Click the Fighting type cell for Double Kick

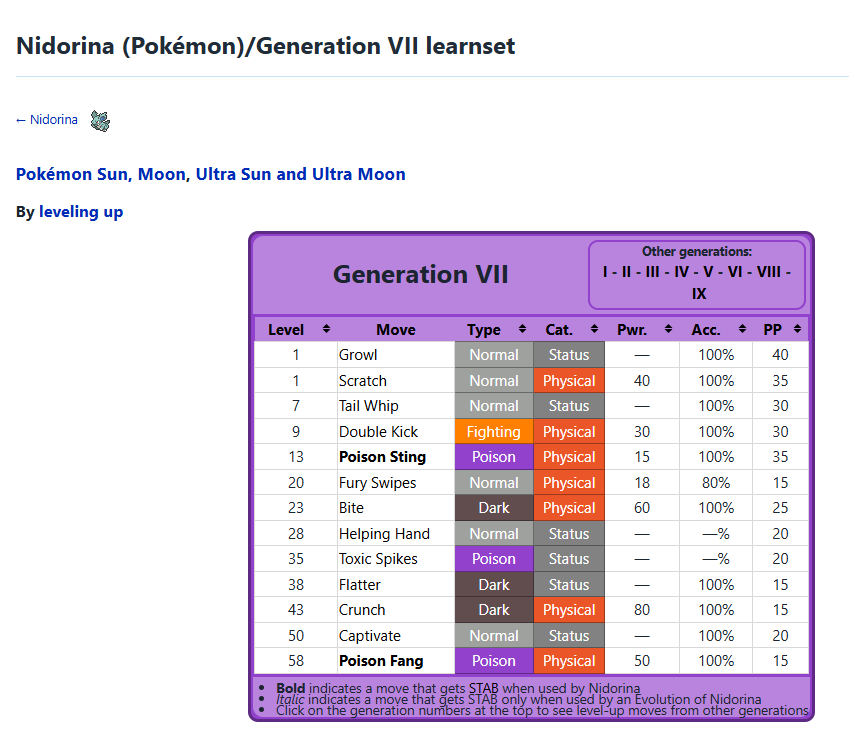(494, 431)
